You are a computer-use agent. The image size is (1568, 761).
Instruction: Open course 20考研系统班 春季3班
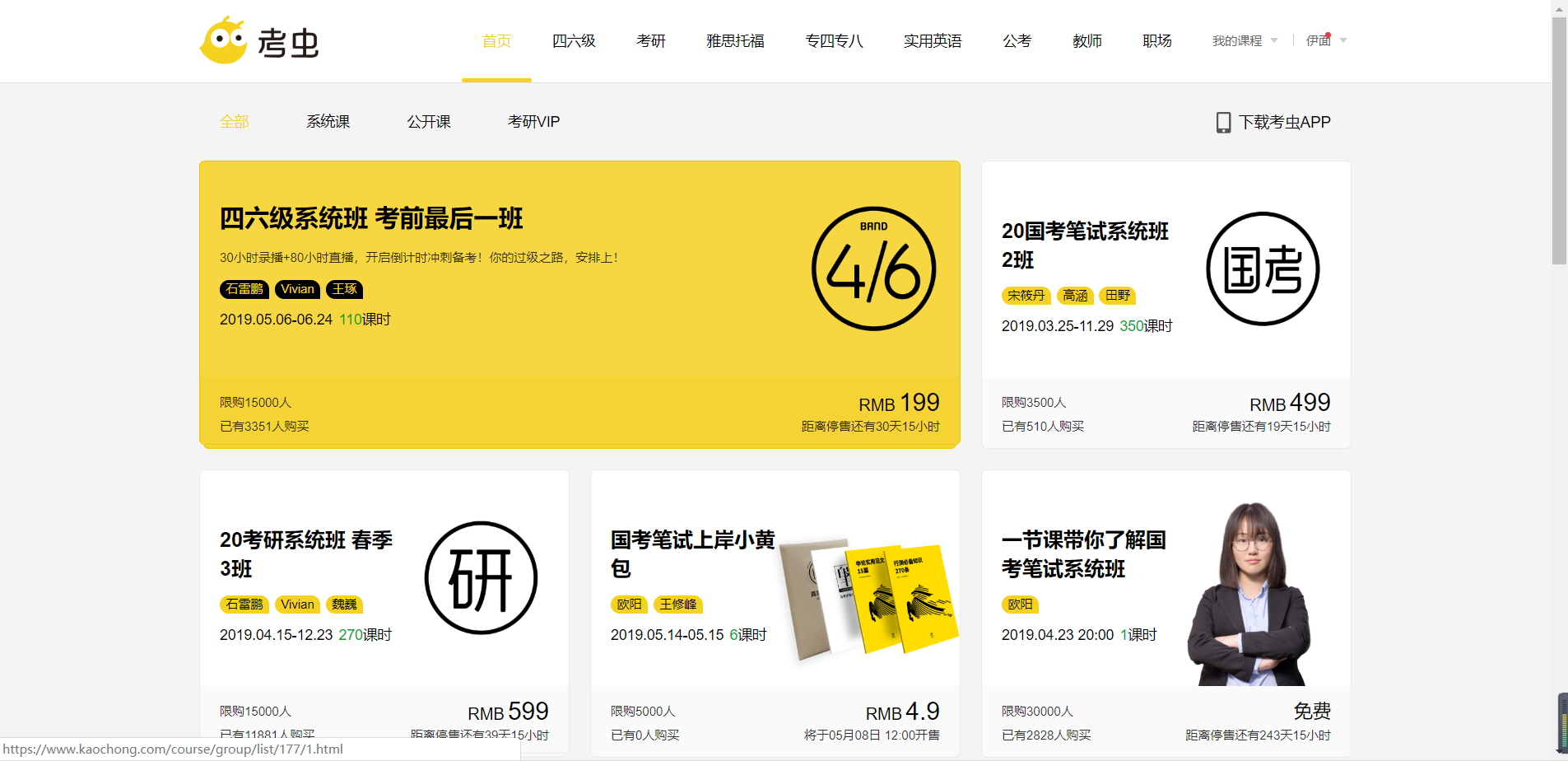point(306,554)
